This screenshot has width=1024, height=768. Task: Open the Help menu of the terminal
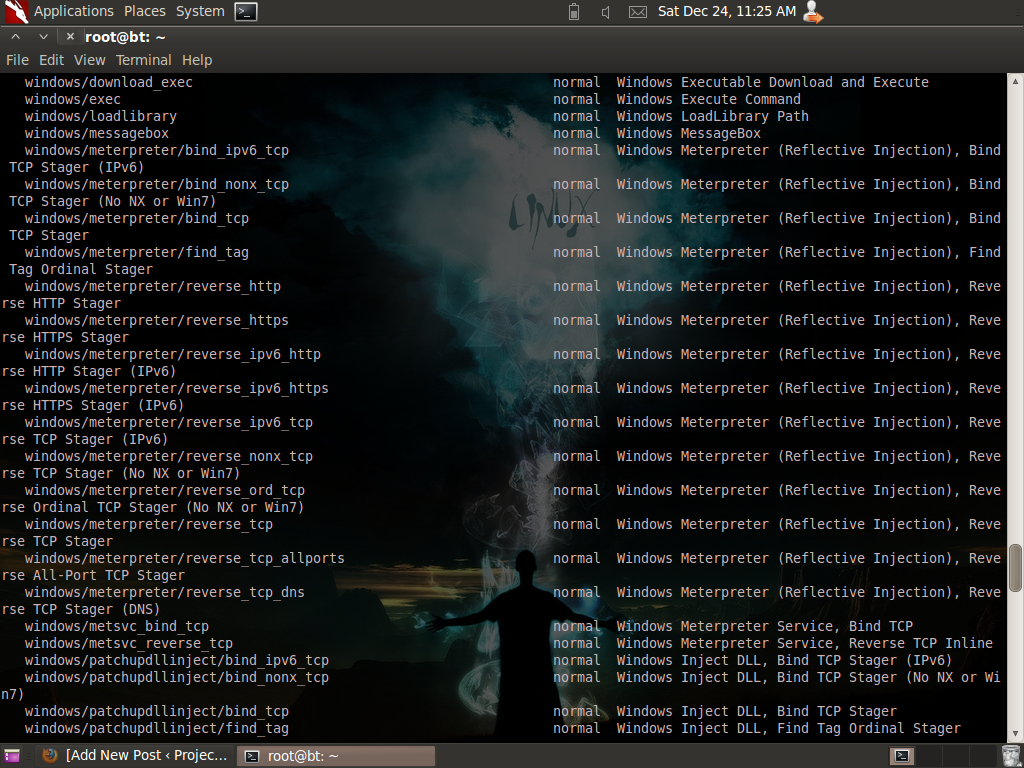[x=196, y=60]
